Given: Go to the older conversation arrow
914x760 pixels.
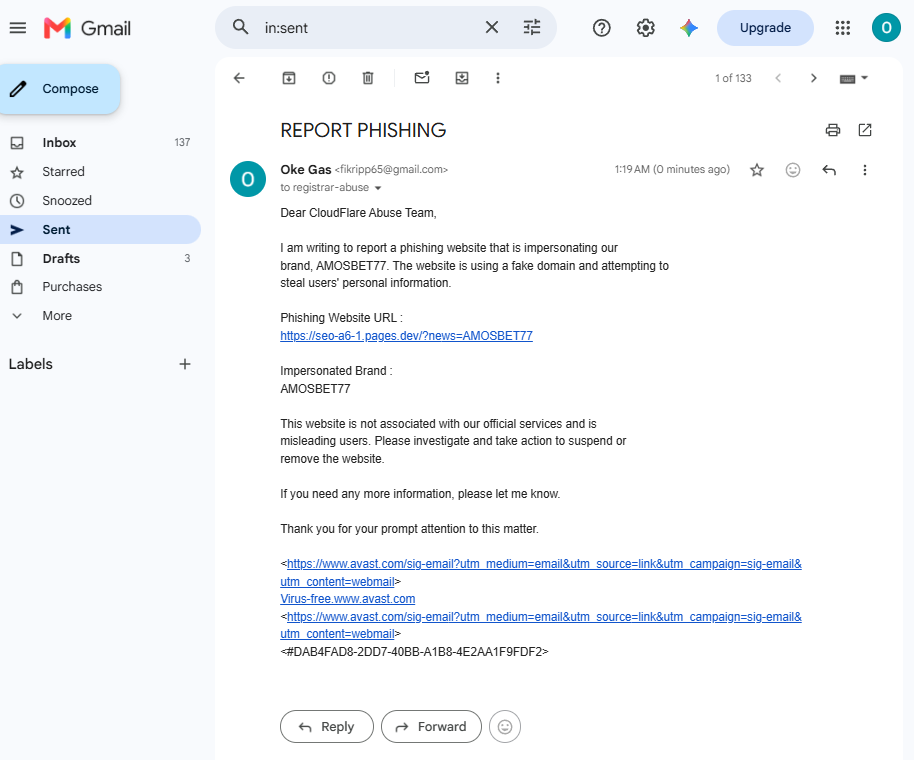Looking at the screenshot, I should [813, 78].
